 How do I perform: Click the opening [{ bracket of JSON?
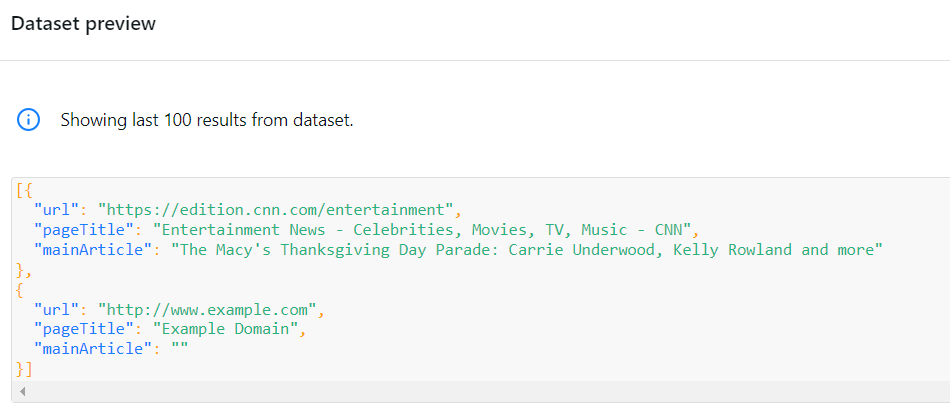point(24,191)
